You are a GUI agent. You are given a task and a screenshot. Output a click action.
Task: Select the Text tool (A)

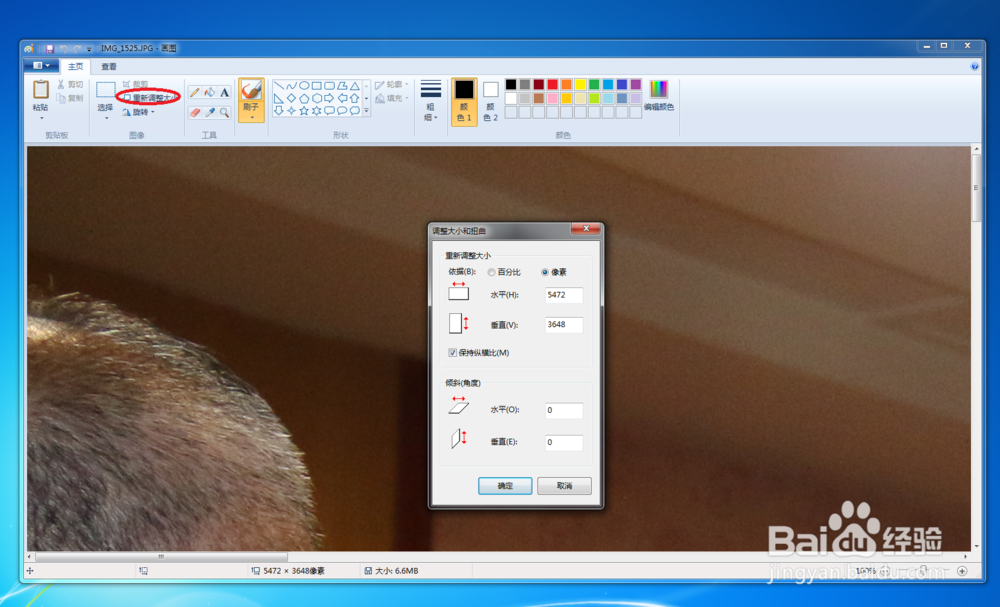coord(224,92)
